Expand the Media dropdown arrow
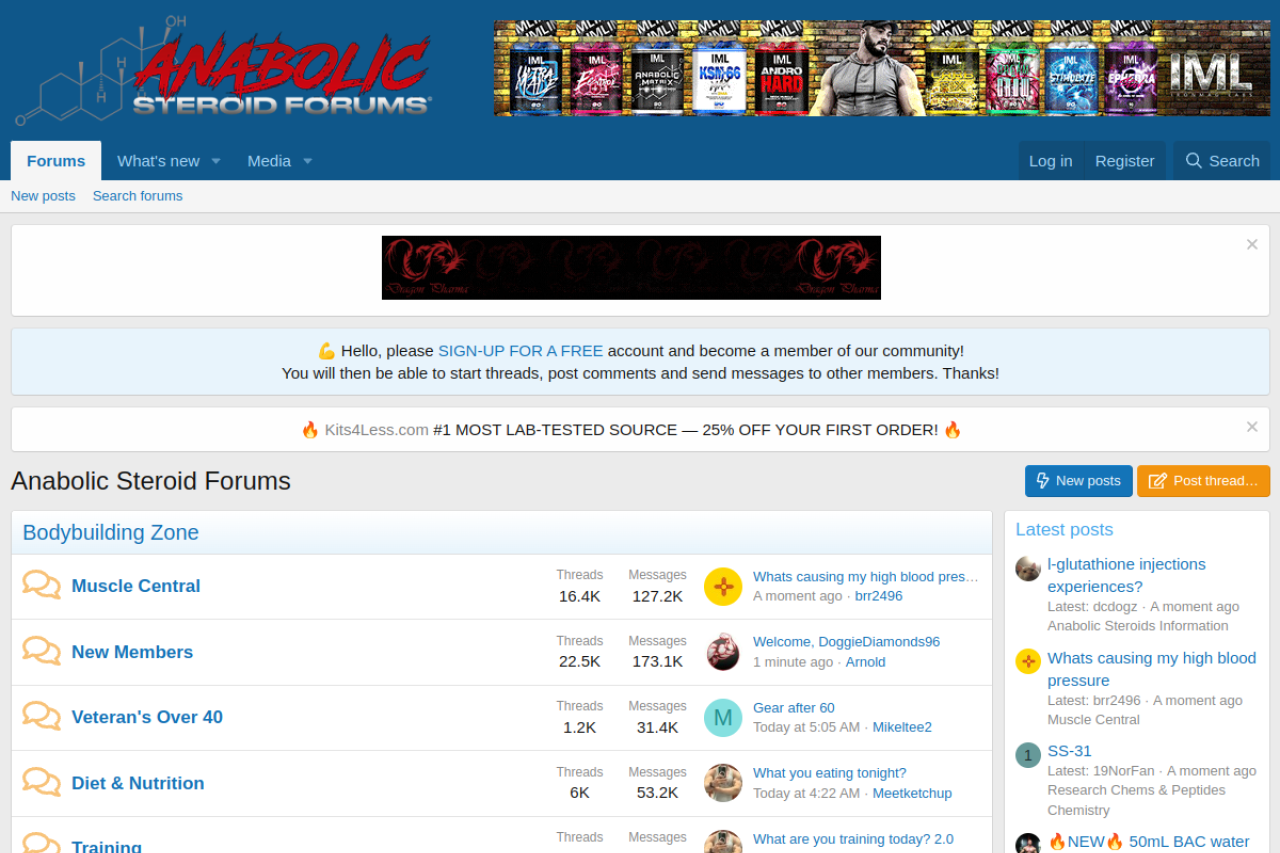The height and width of the screenshot is (853, 1280). click(x=307, y=161)
